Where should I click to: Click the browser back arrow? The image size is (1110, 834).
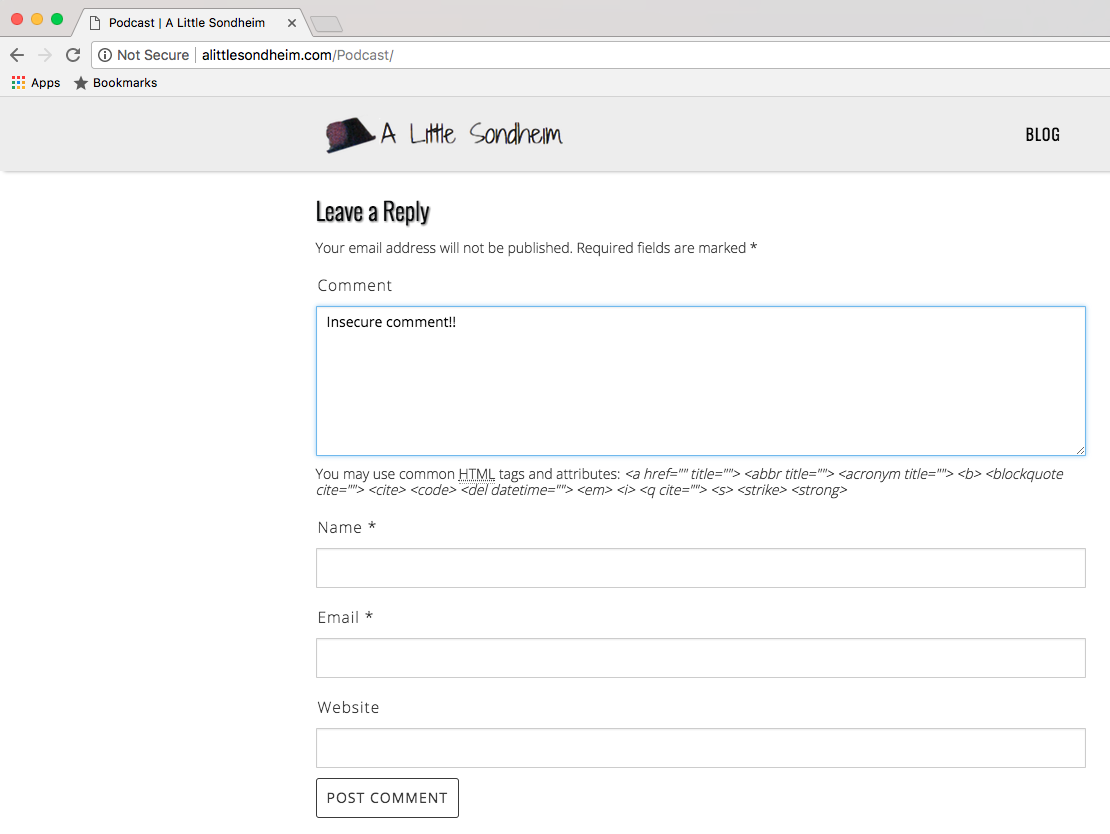[17, 55]
